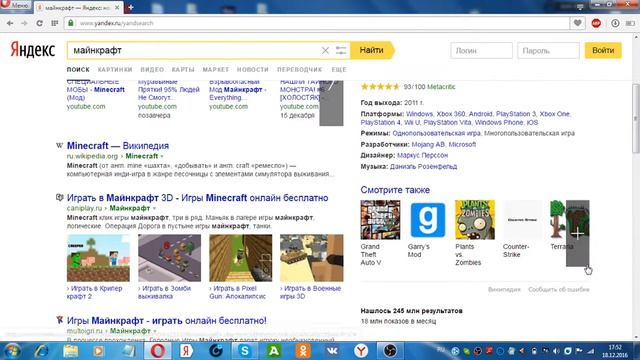Switch to the ВИДЕО tab
640x360 pixels.
pos(152,69)
